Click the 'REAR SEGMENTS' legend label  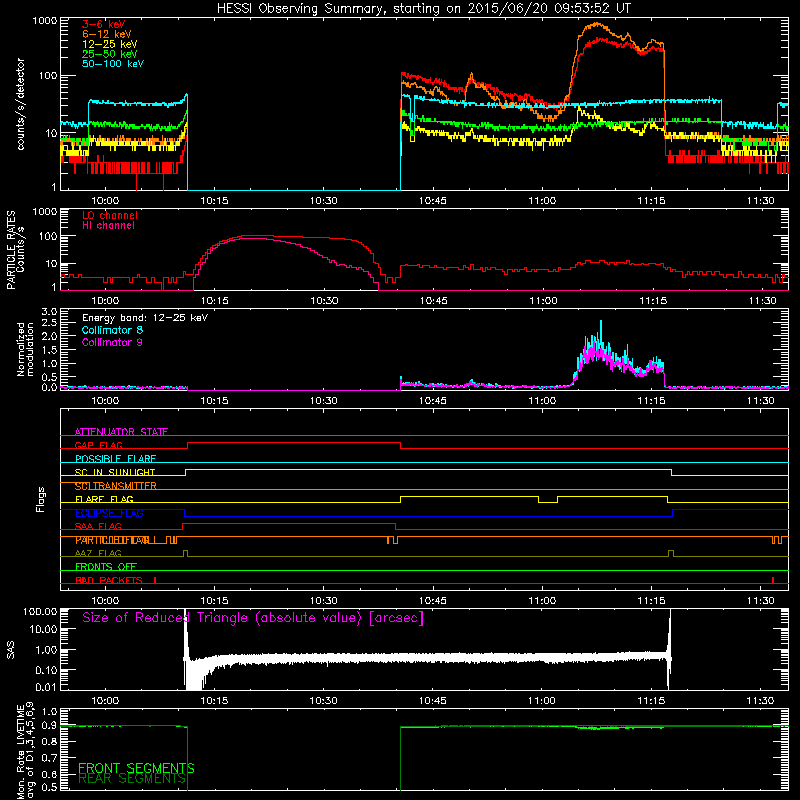point(132,779)
